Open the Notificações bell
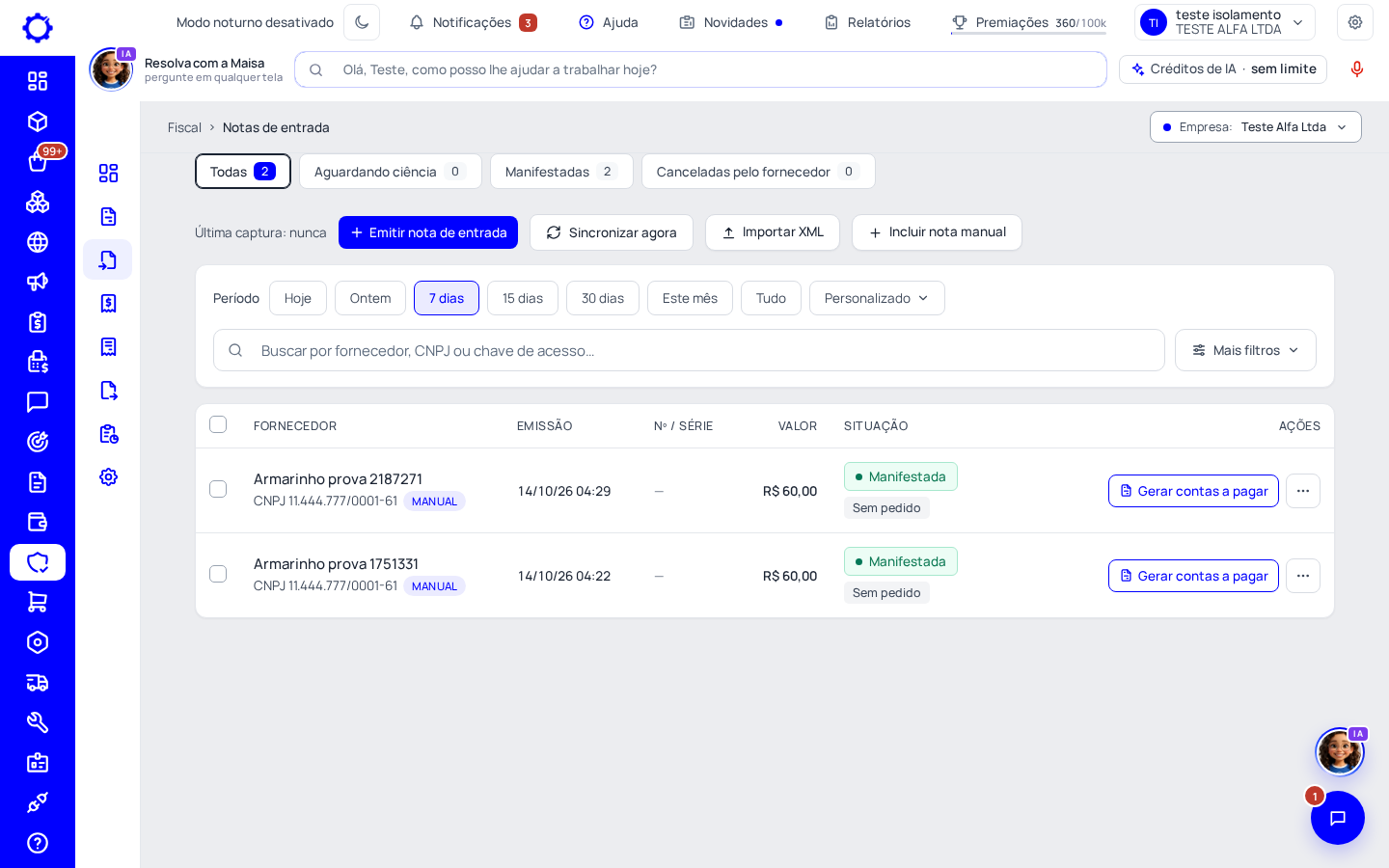1389x868 pixels. 473,22
